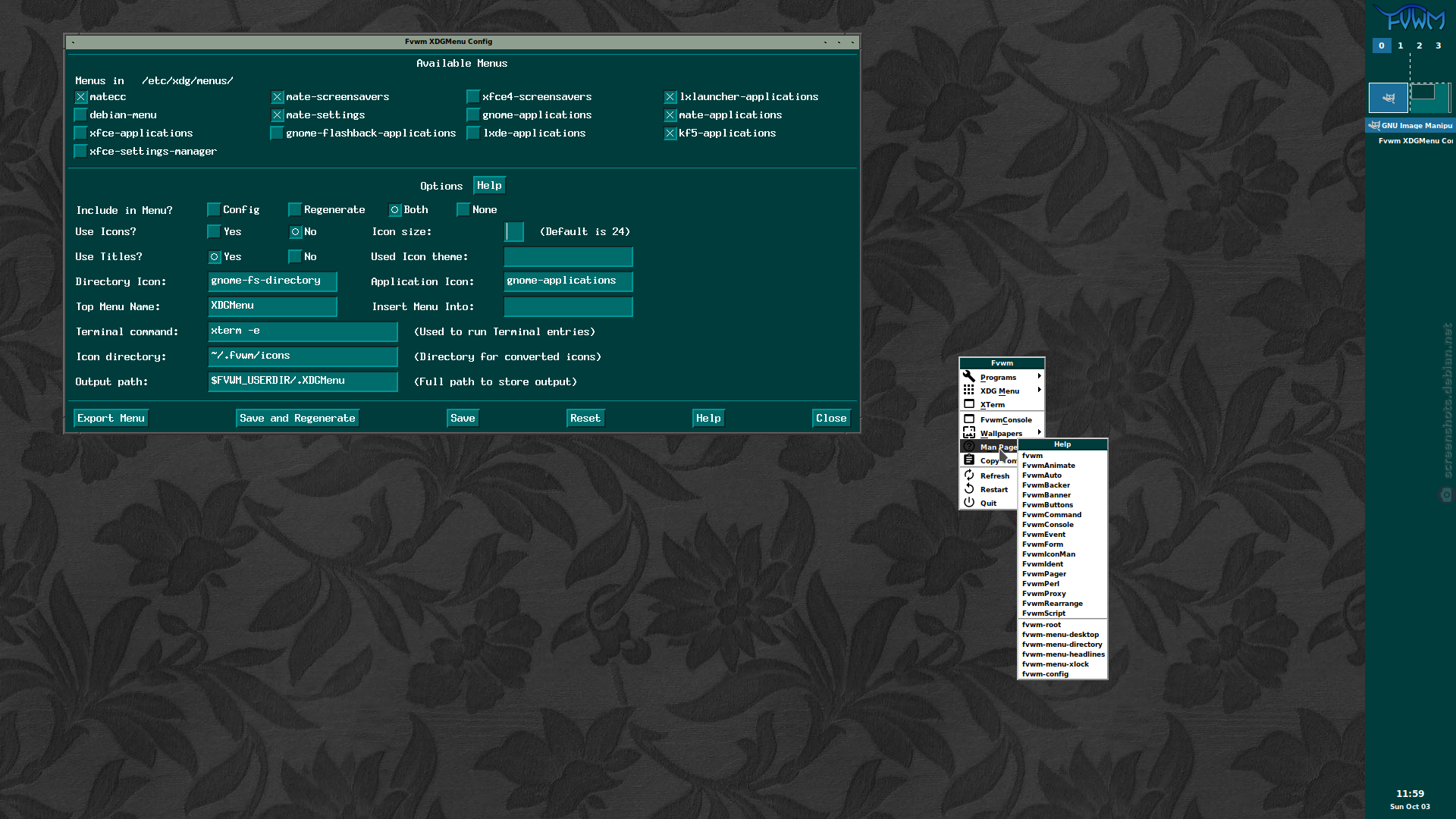Click the Used Icon theme field
The height and width of the screenshot is (819, 1456).
[568, 257]
